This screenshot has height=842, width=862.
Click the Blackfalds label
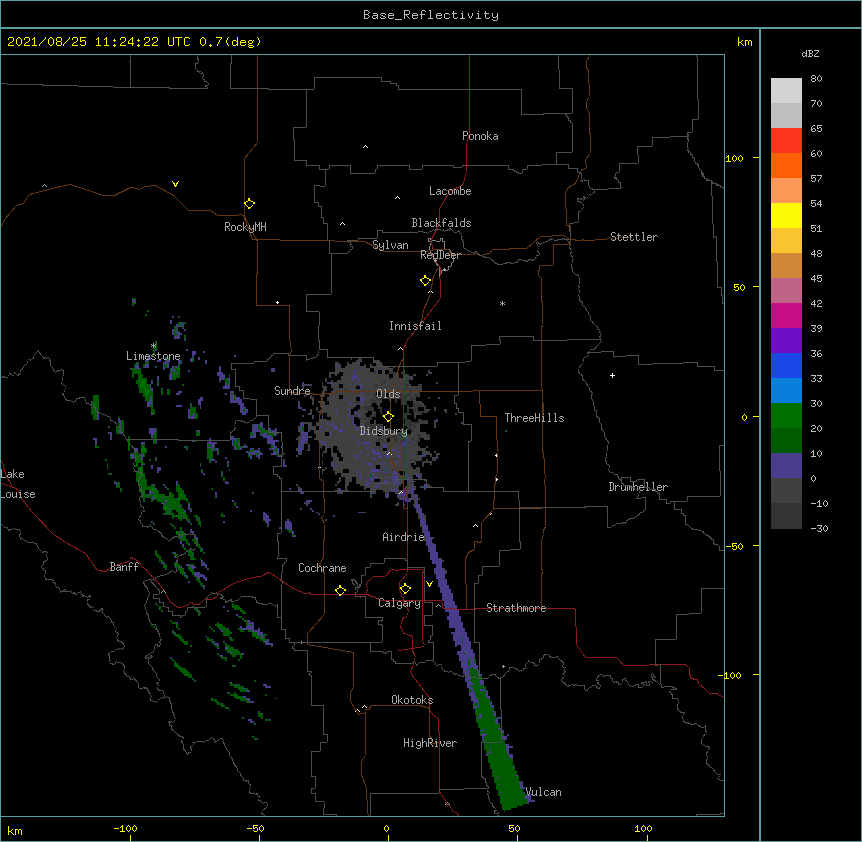441,223
